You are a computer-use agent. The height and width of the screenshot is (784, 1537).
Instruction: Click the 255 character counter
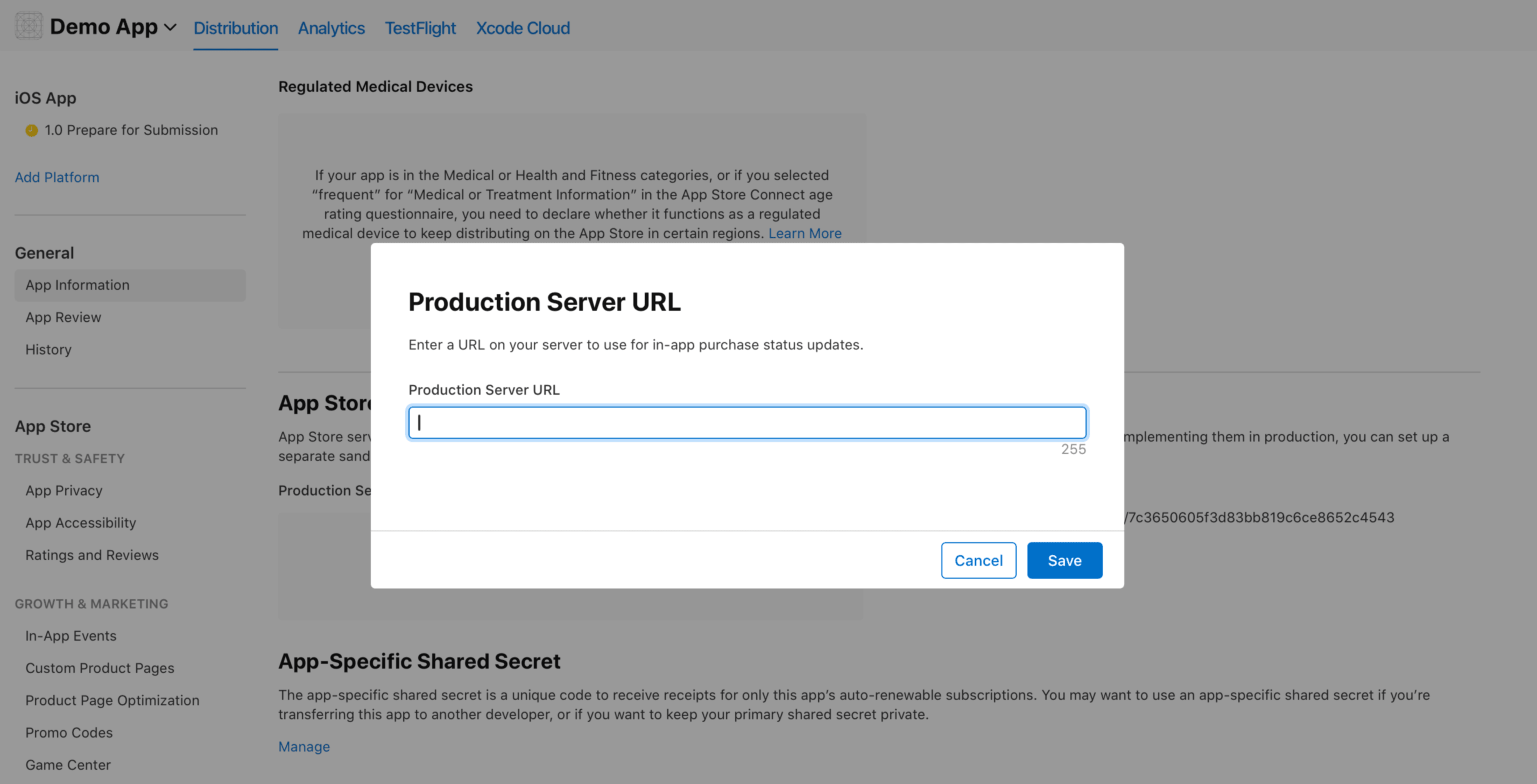pos(1074,449)
